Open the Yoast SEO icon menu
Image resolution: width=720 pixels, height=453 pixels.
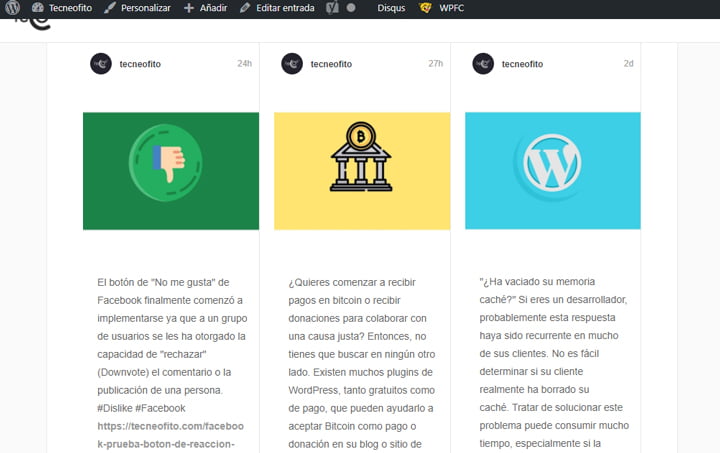332,8
